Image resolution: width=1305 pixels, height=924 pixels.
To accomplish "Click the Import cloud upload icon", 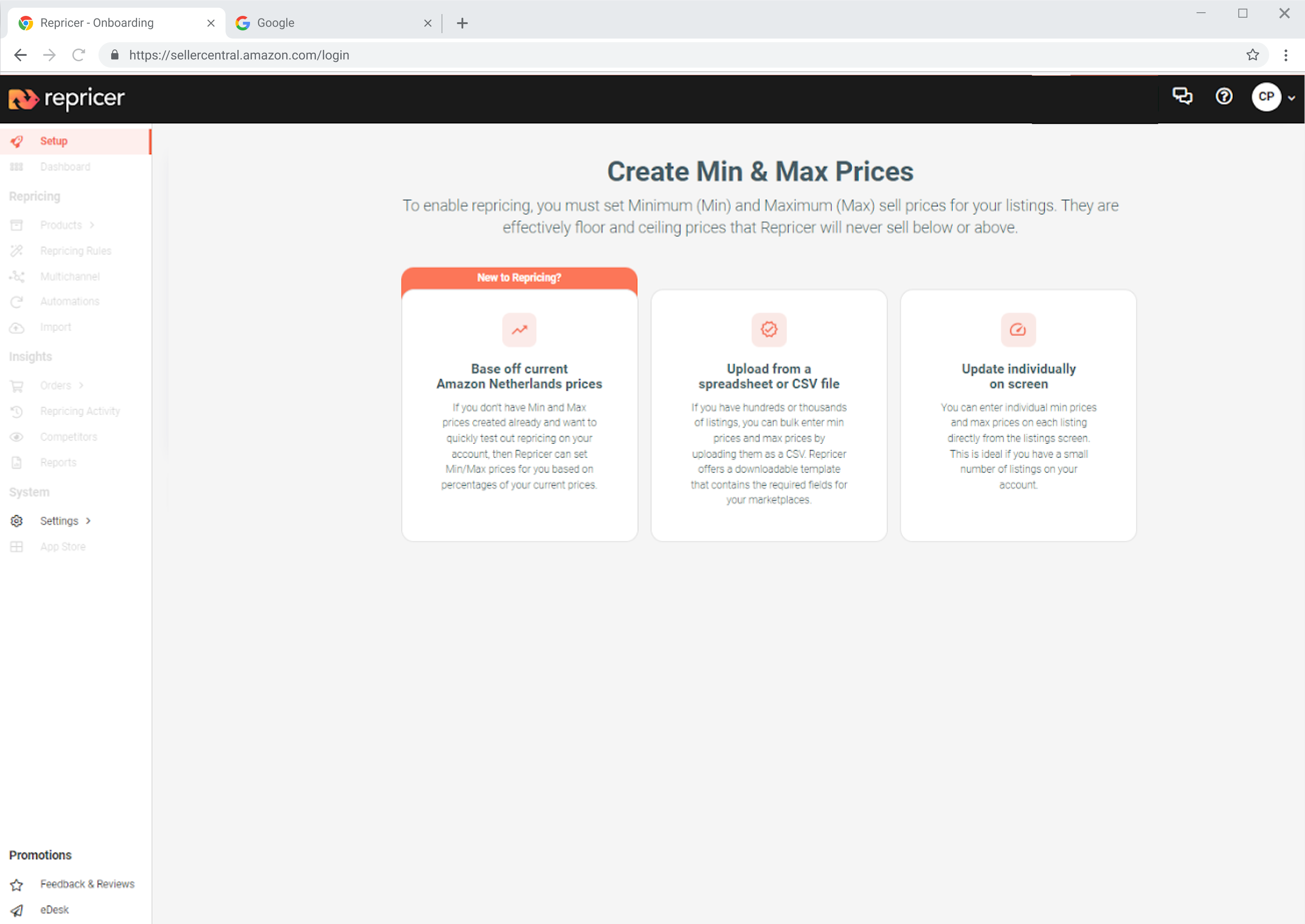I will 16,328.
